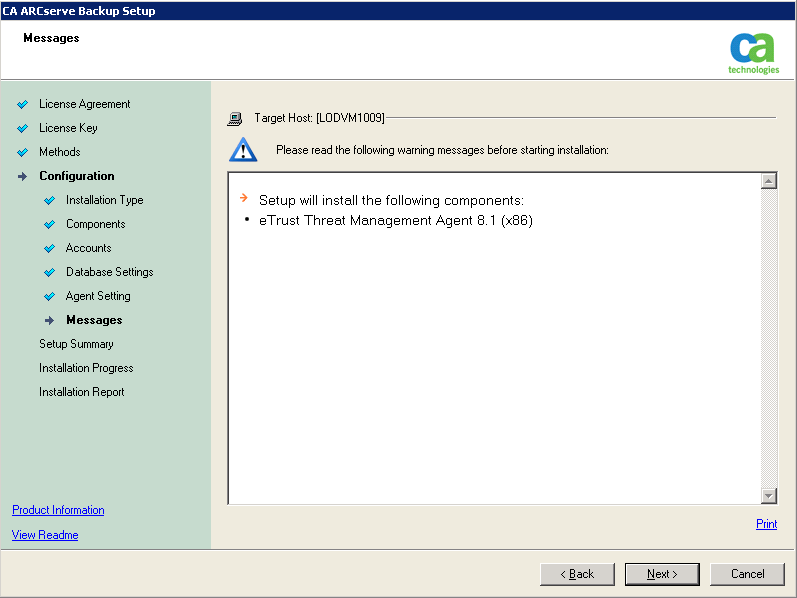Open the Product Information link
797x598 pixels.
pyautogui.click(x=58, y=510)
